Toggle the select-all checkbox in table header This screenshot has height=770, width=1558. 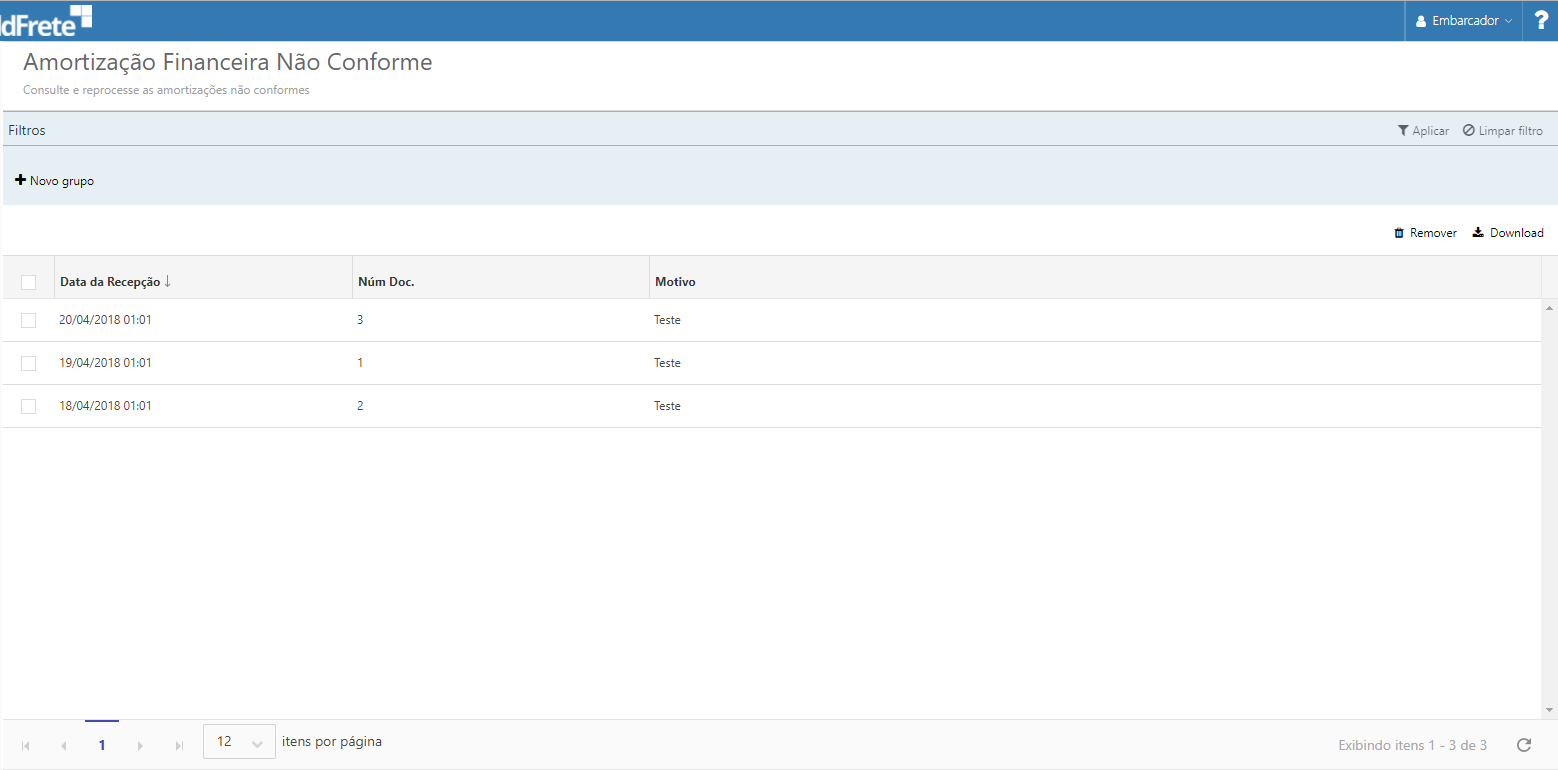pyautogui.click(x=28, y=282)
